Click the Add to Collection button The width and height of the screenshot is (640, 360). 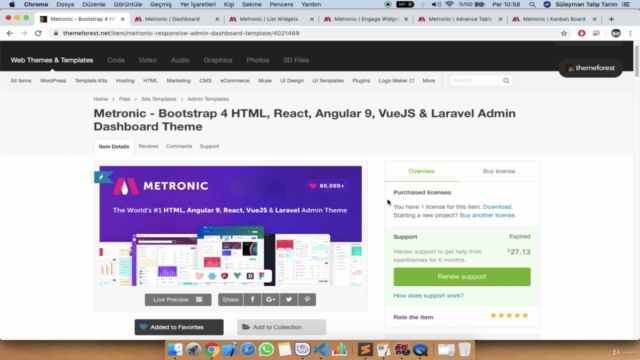point(282,327)
